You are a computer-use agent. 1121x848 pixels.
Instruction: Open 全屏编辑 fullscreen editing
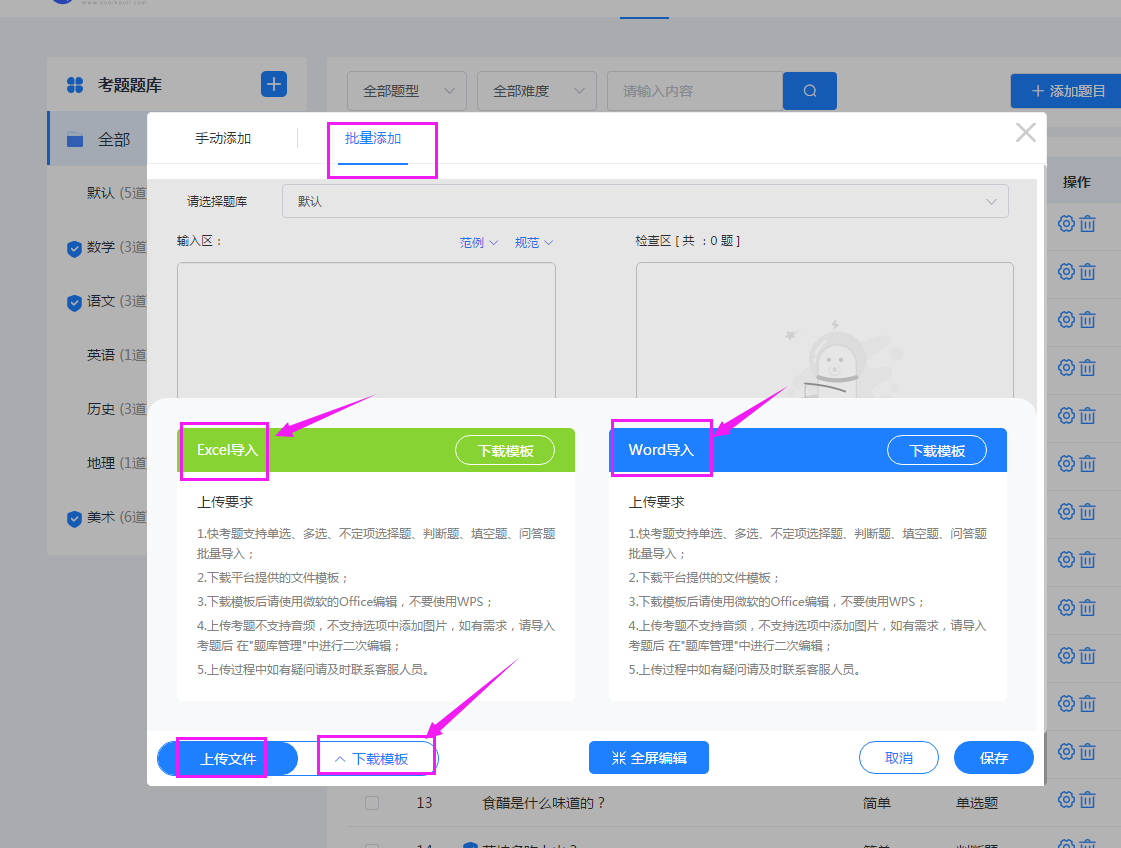coord(648,758)
